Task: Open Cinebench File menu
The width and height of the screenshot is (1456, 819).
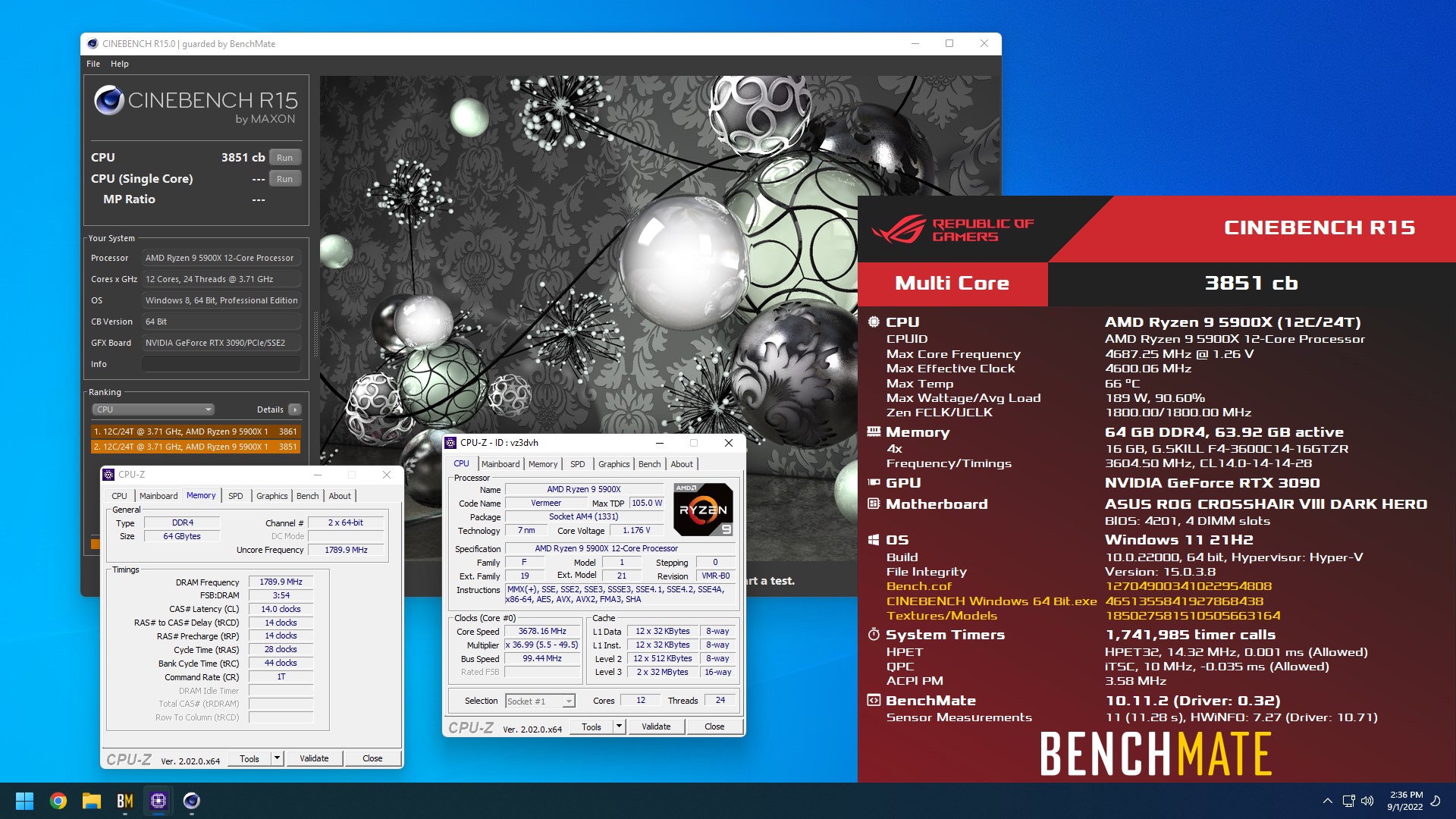Action: (93, 64)
